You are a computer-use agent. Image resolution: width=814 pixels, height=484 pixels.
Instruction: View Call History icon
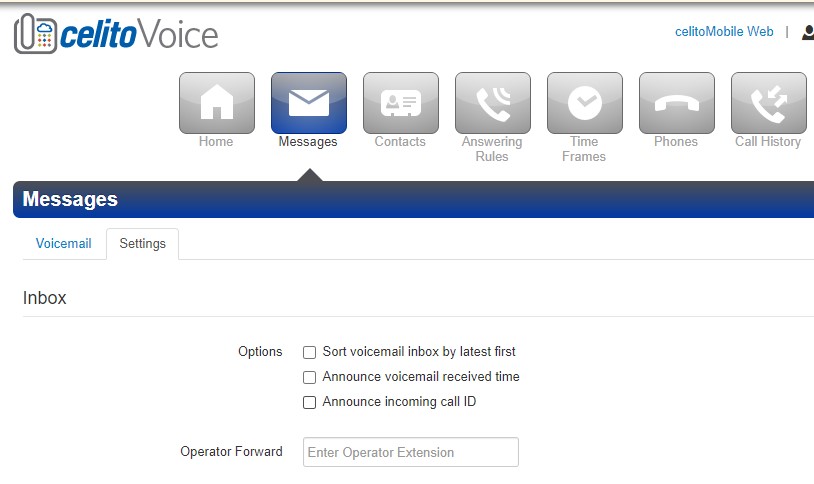768,103
